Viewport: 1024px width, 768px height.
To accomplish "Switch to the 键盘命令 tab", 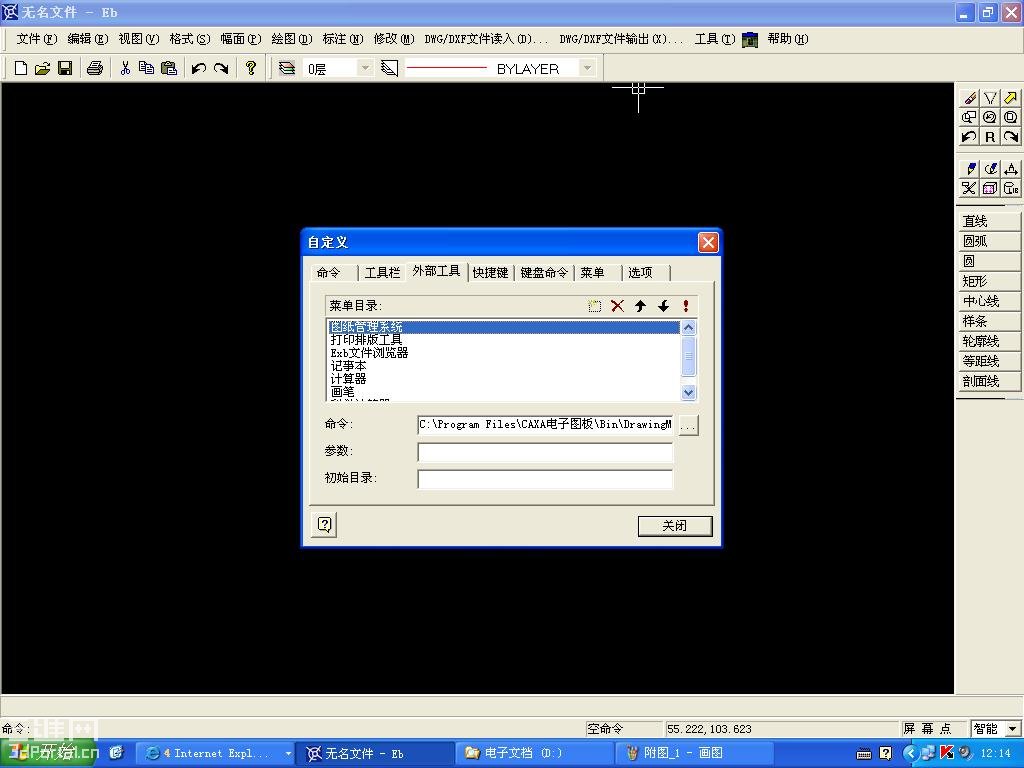I will [544, 272].
